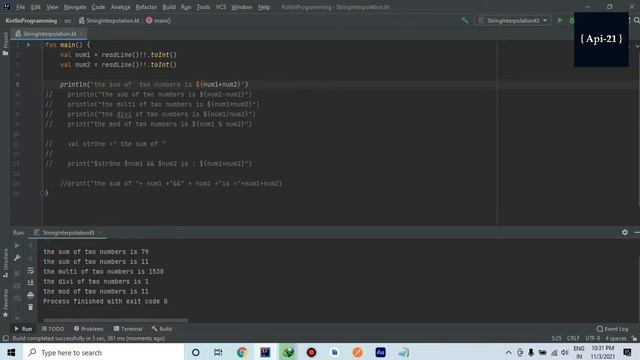This screenshot has width=640, height=360.
Task: Switch to the Build tool window tab
Action: click(162, 329)
